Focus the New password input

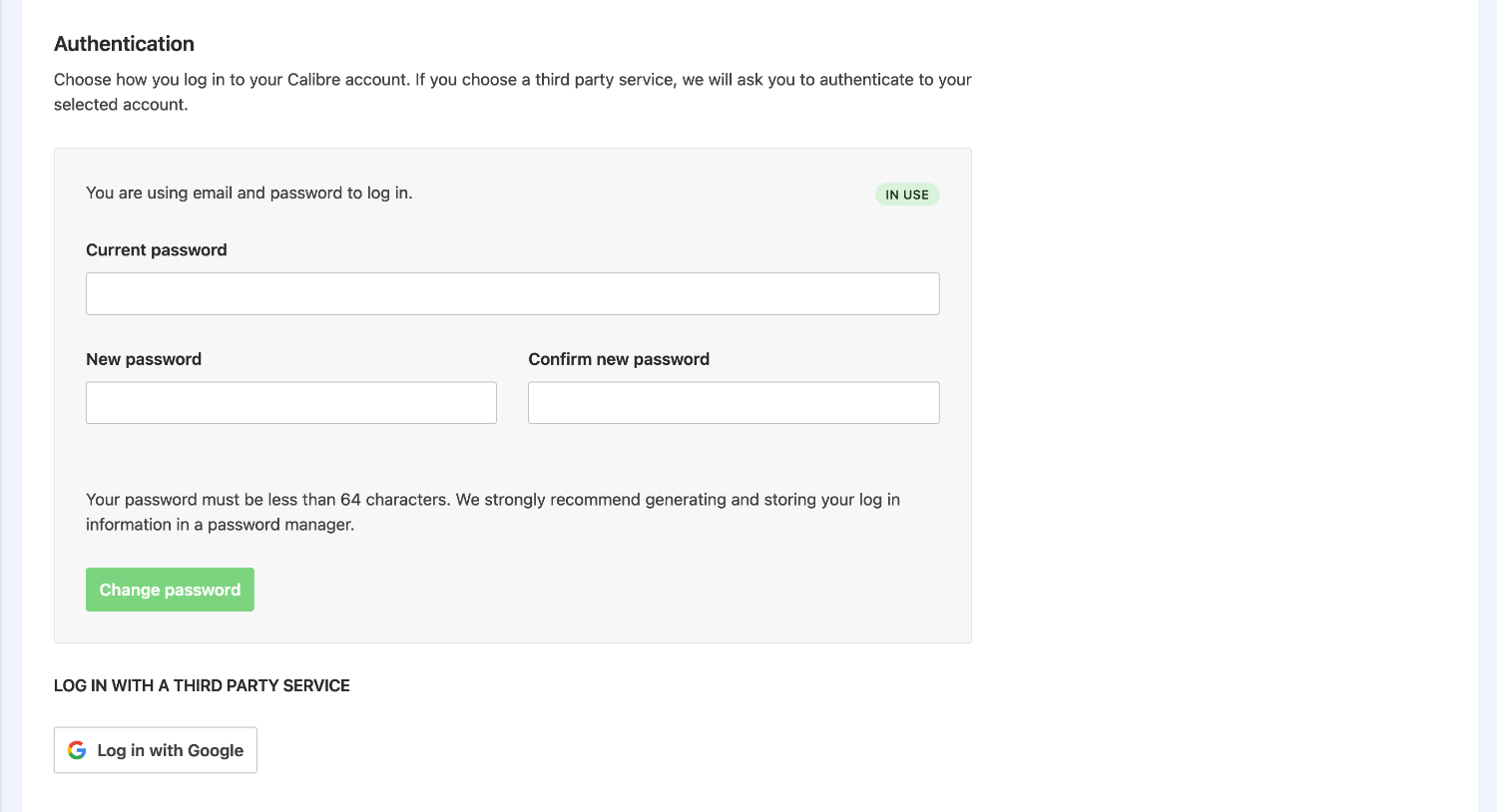(x=290, y=402)
